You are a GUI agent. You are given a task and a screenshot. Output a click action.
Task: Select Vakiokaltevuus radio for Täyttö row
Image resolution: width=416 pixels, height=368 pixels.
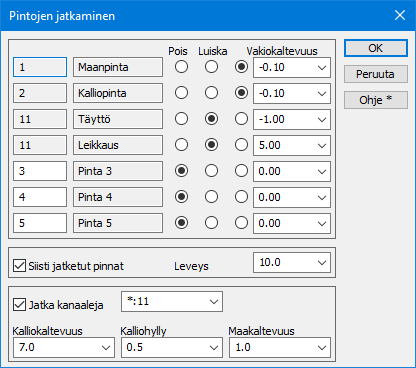[x=241, y=119]
